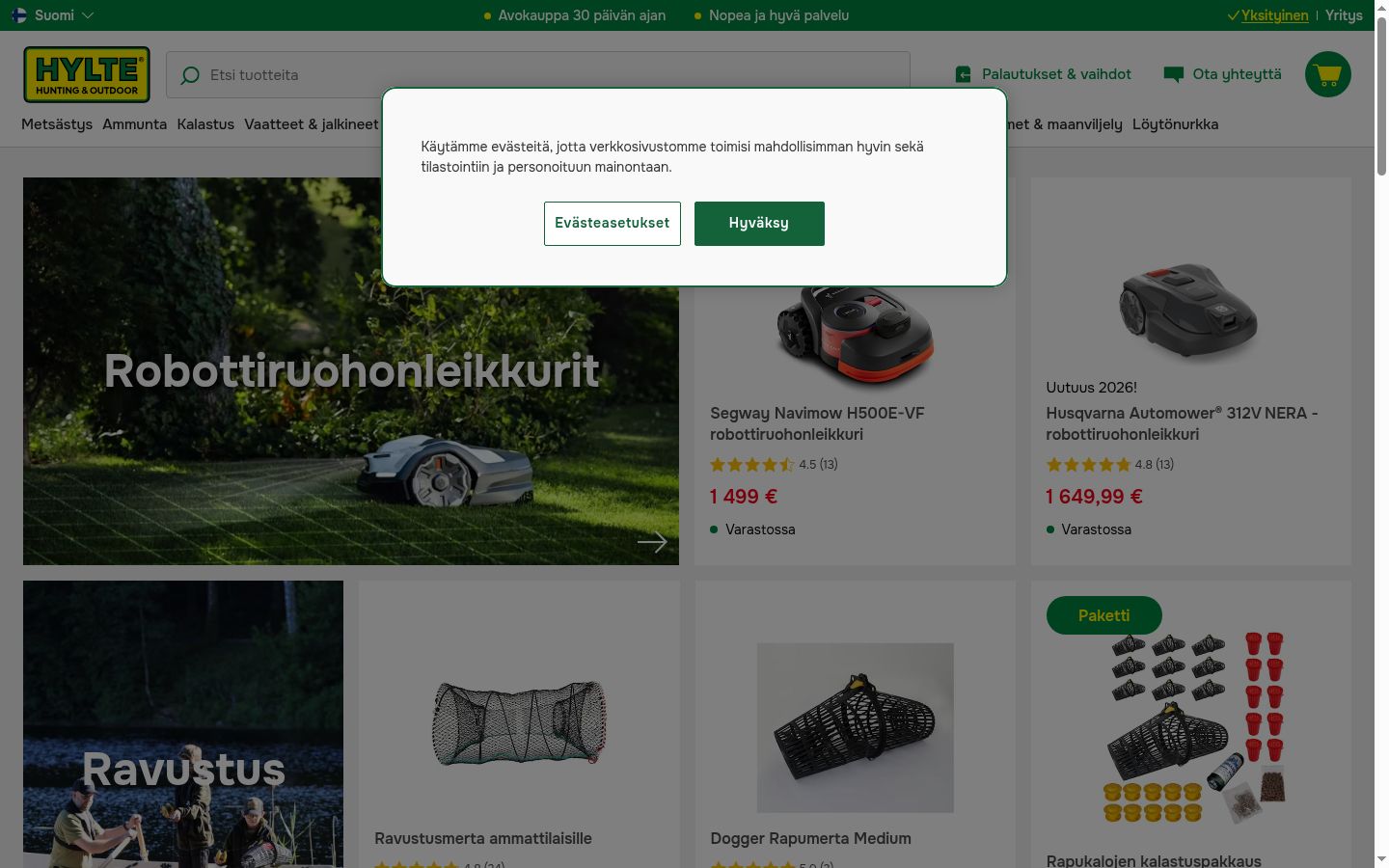This screenshot has height=868, width=1389.
Task: Open the Vaatteet & jalkineet menu
Action: click(x=312, y=124)
